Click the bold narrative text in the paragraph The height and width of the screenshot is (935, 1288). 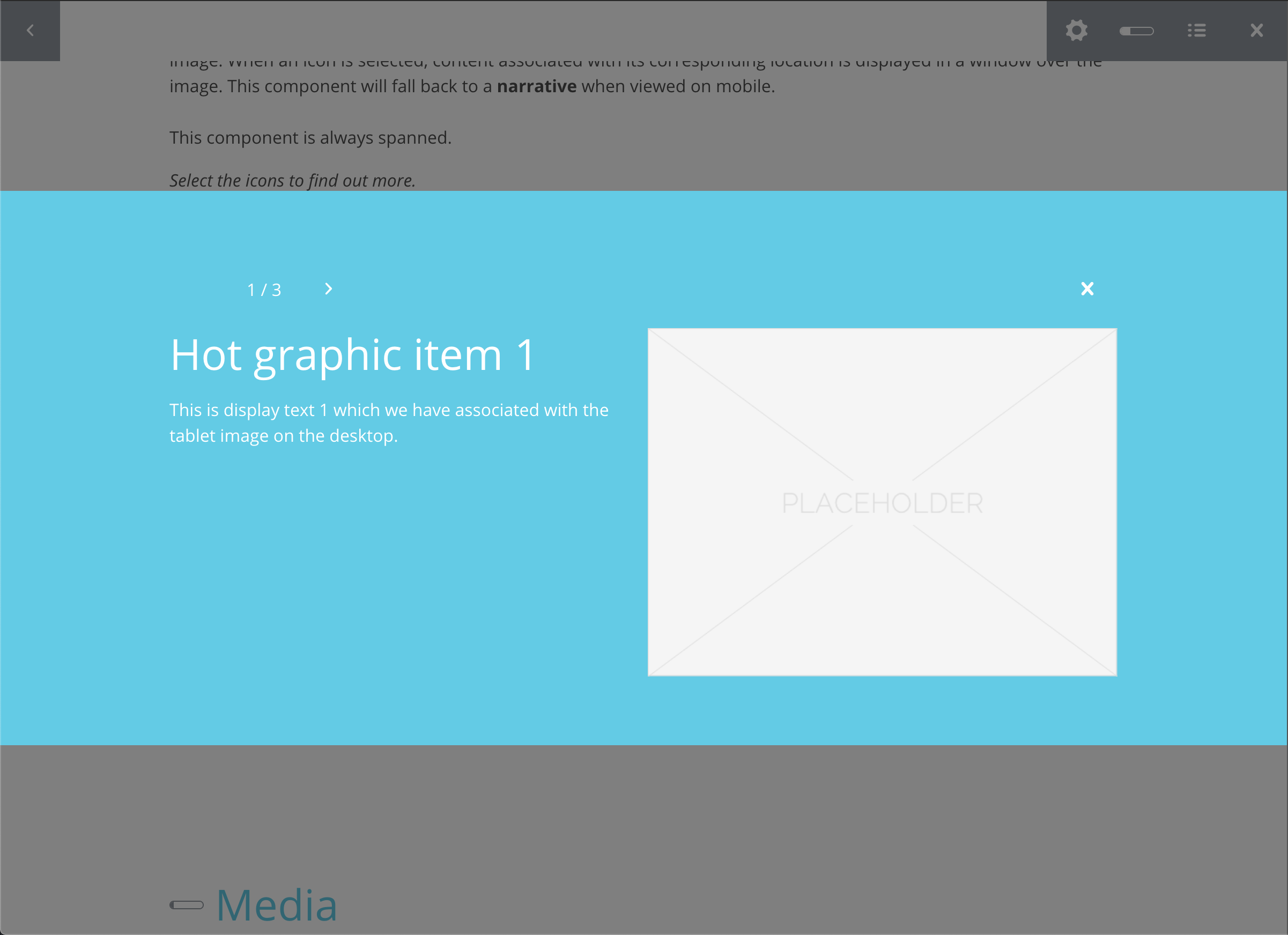[x=536, y=86]
